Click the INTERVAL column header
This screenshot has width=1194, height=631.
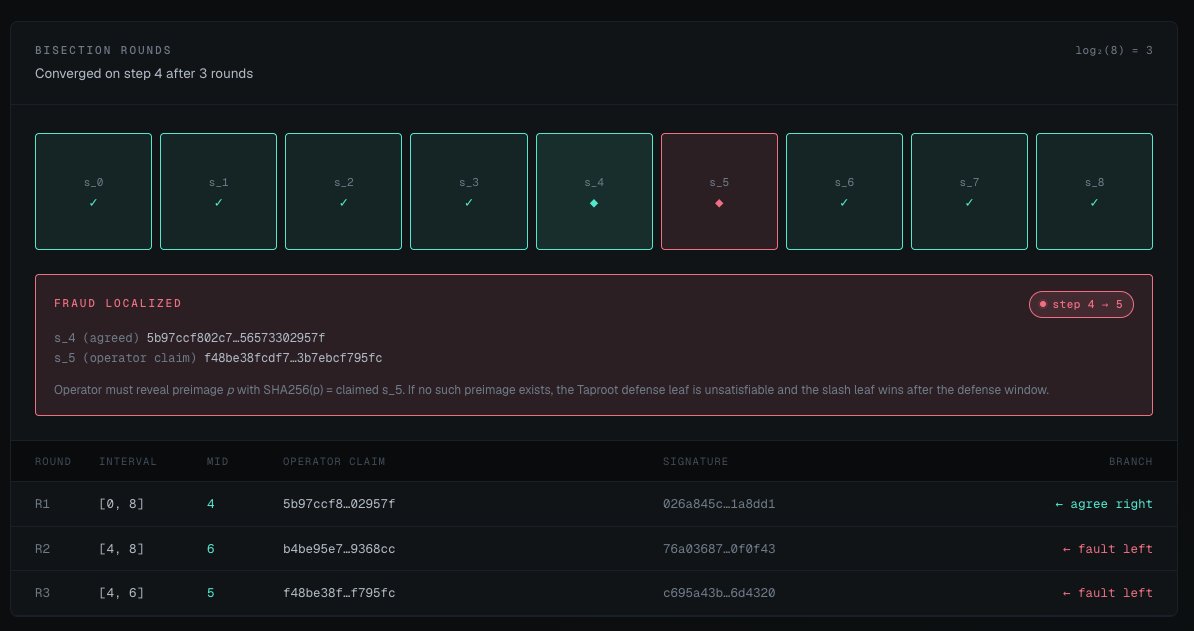128,461
